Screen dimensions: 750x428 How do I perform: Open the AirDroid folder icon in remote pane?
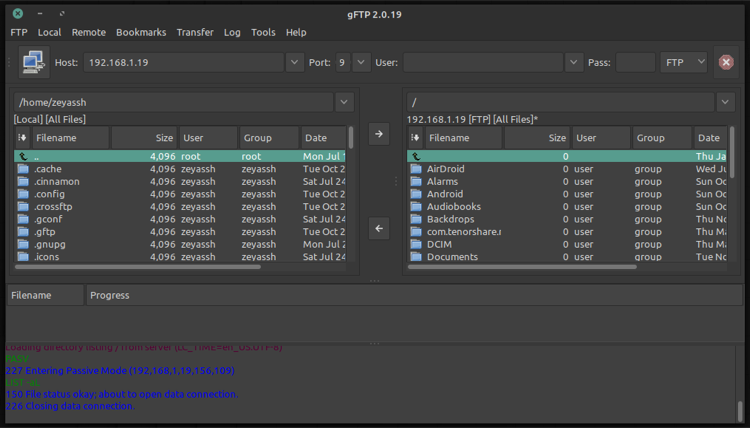tap(417, 169)
